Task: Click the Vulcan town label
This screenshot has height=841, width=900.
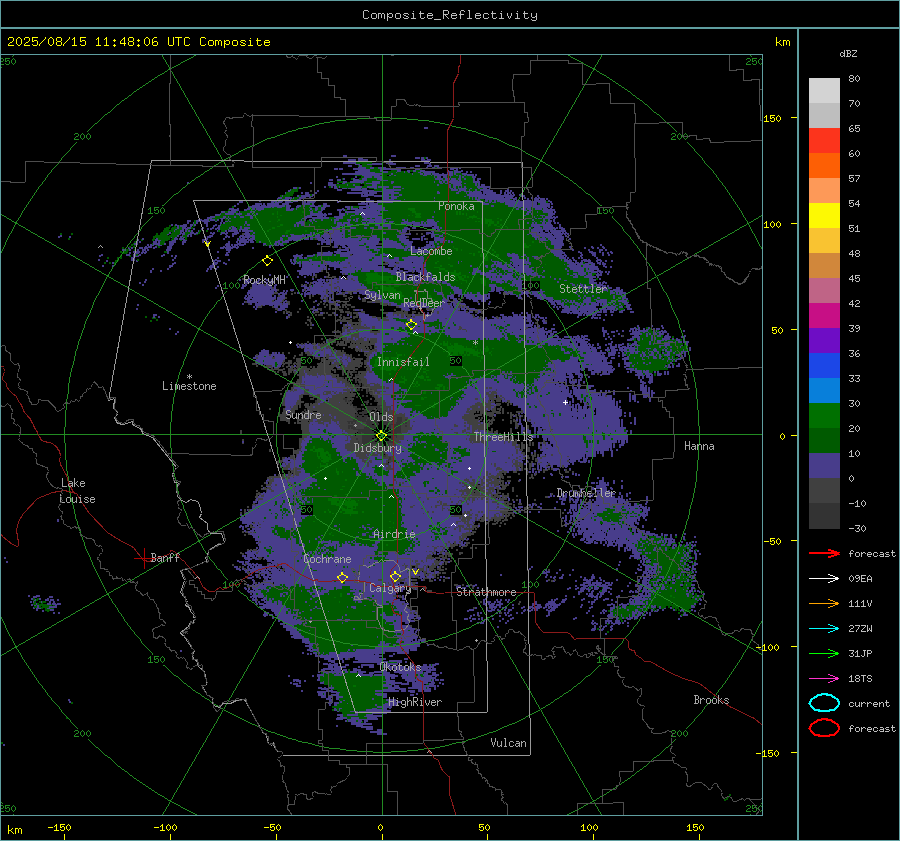Action: (x=508, y=743)
